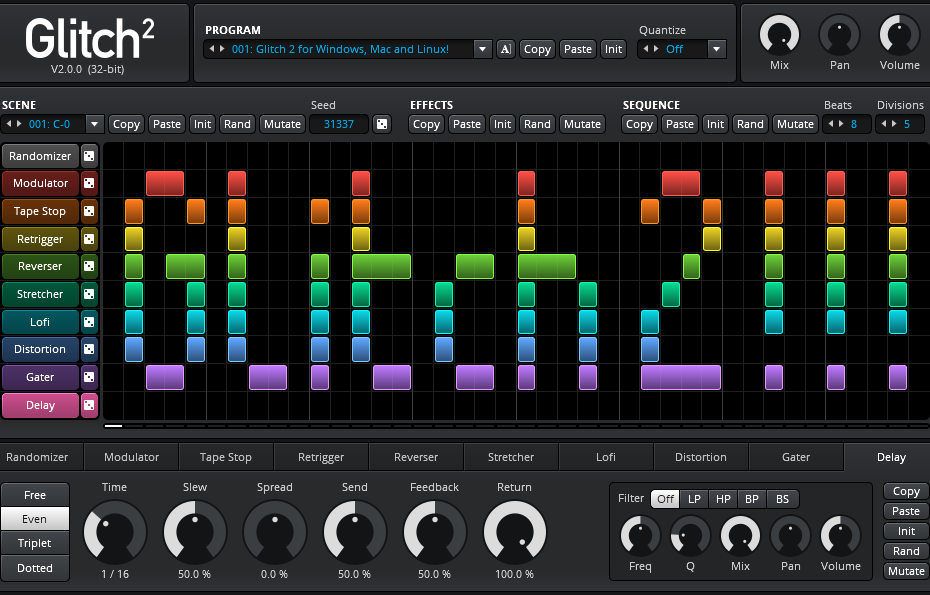Viewport: 930px width, 595px height.
Task: Click the program rename 'A' icon
Action: [x=505, y=49]
